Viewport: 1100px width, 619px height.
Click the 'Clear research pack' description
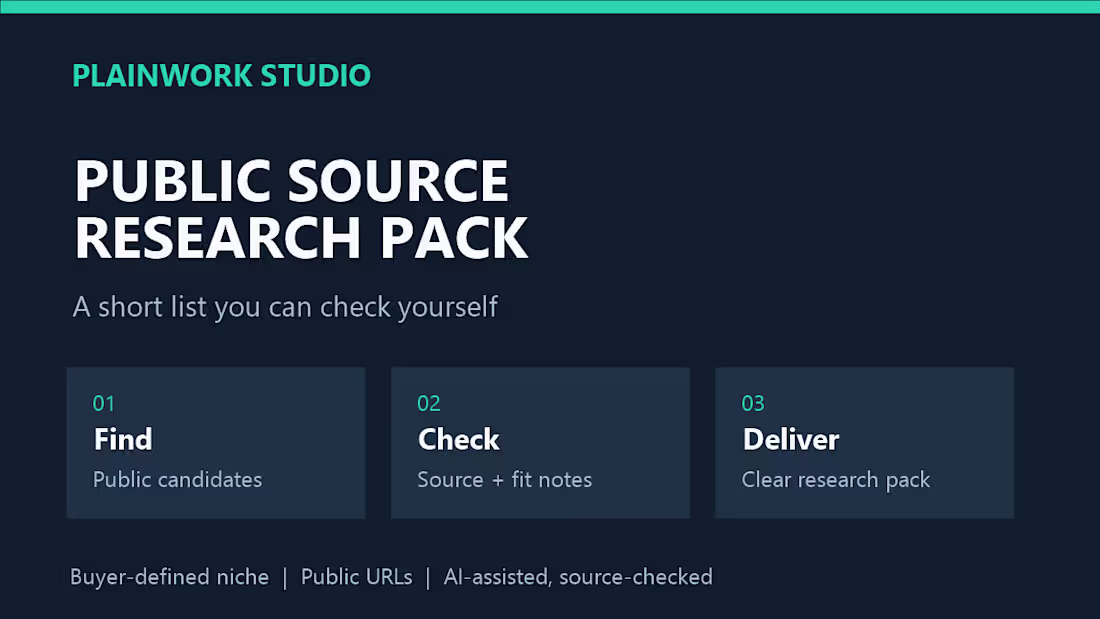tap(836, 480)
